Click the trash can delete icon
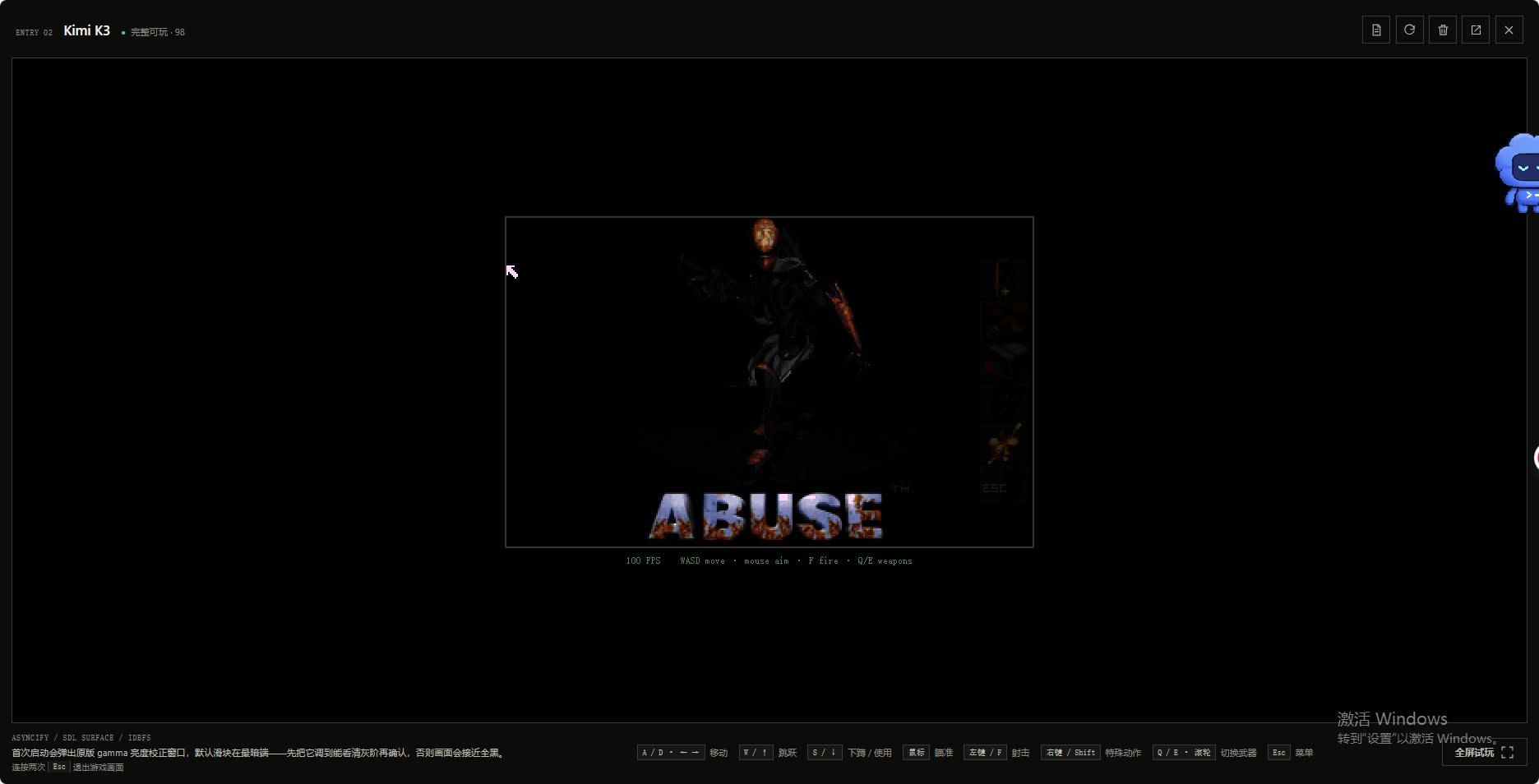This screenshot has height=784, width=1539. click(1443, 30)
